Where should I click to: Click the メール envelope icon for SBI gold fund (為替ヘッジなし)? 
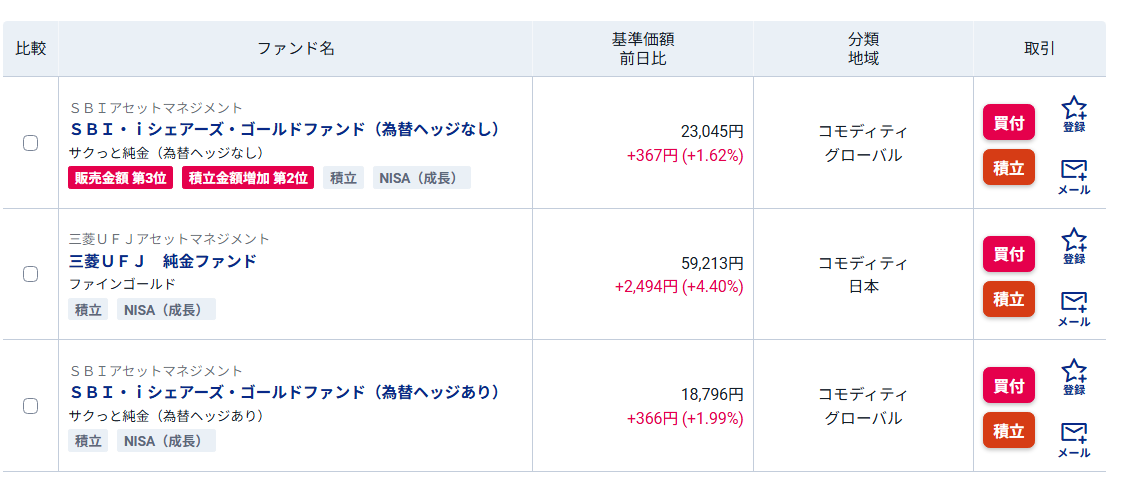tap(1074, 175)
